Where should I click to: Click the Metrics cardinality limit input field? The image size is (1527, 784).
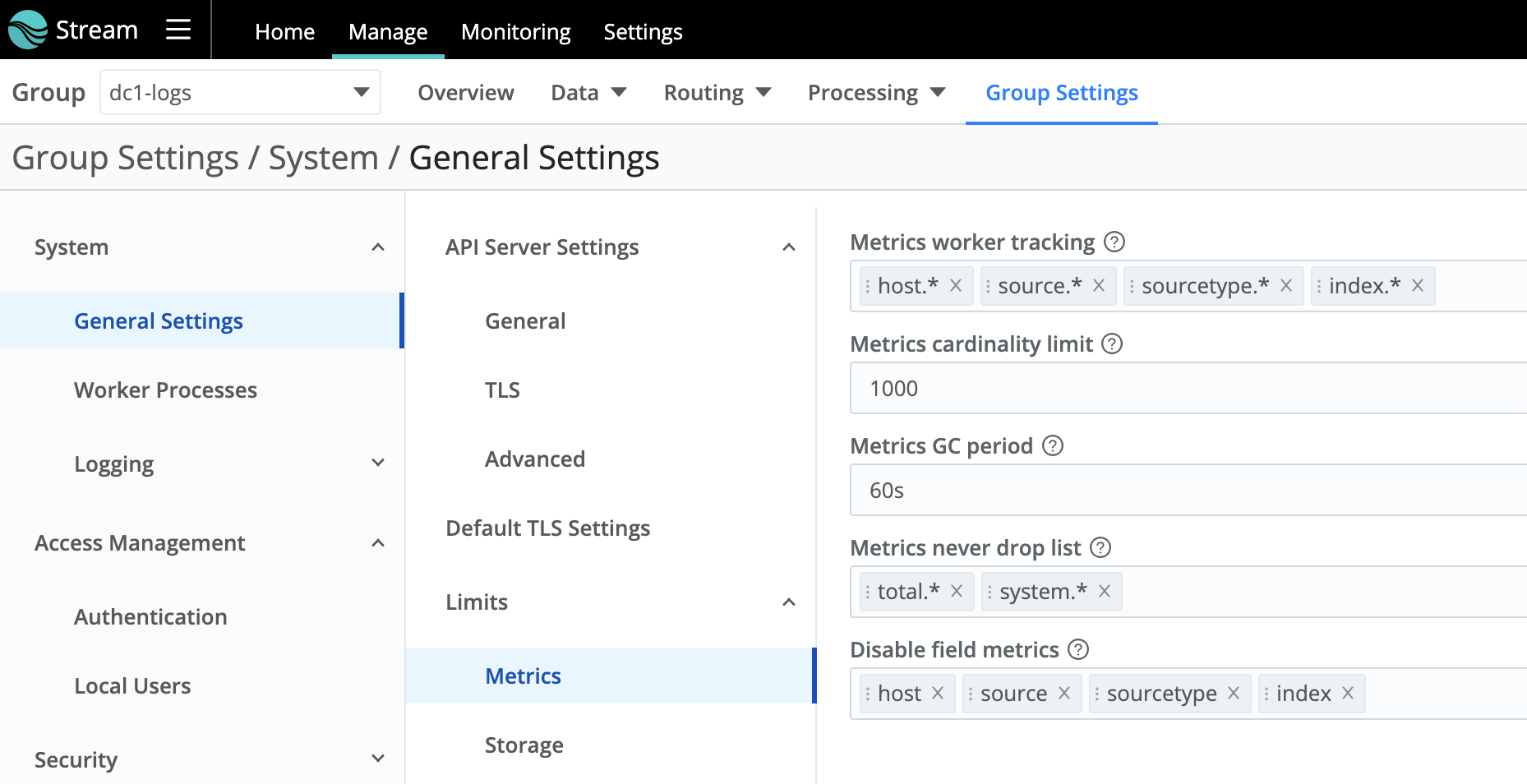click(1151, 388)
